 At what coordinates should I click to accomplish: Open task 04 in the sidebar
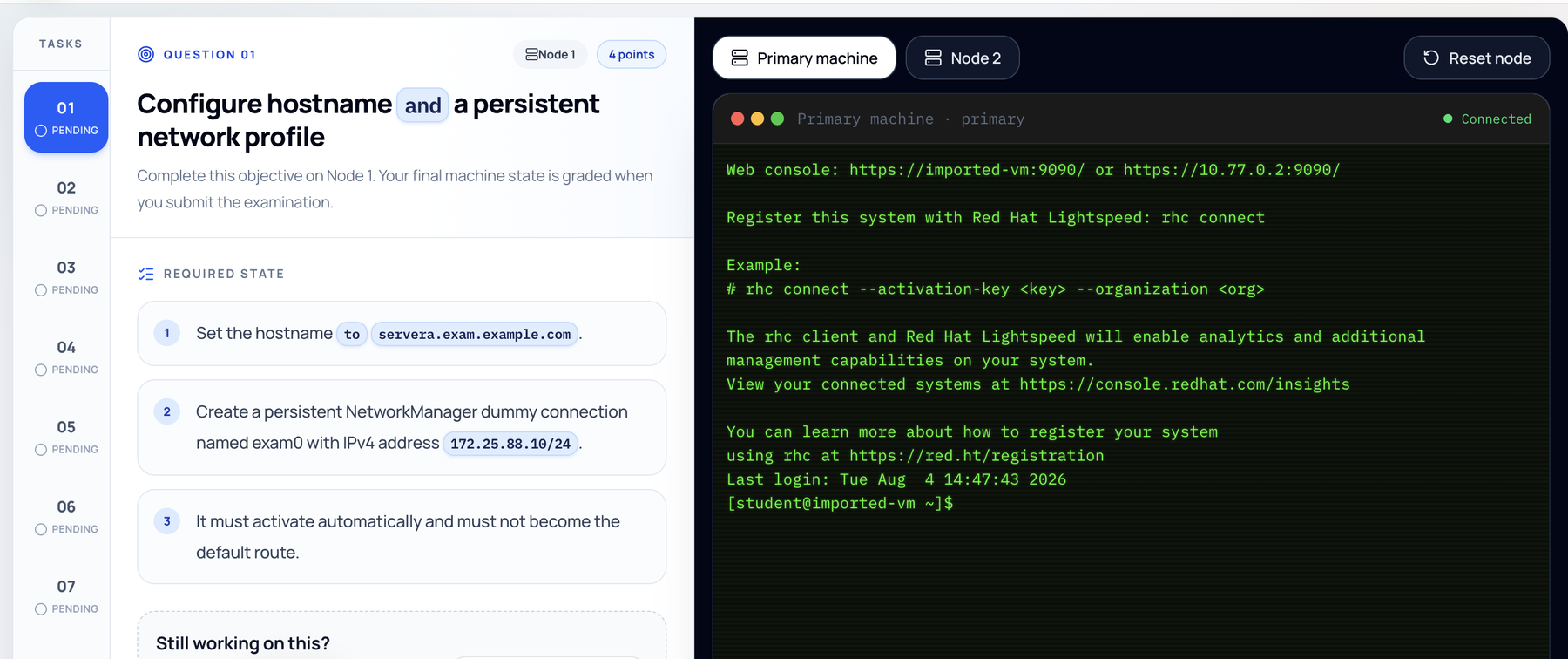pyautogui.click(x=66, y=357)
